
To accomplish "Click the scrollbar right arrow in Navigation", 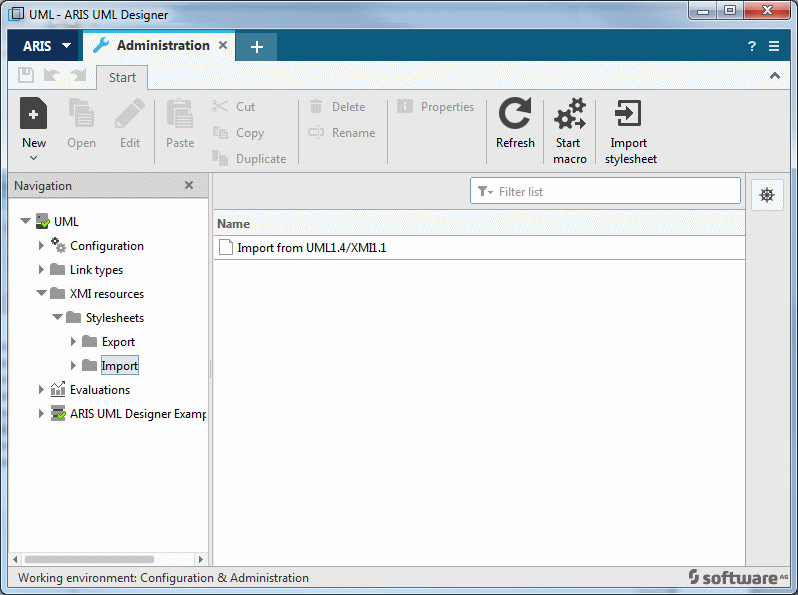I will (x=201, y=559).
